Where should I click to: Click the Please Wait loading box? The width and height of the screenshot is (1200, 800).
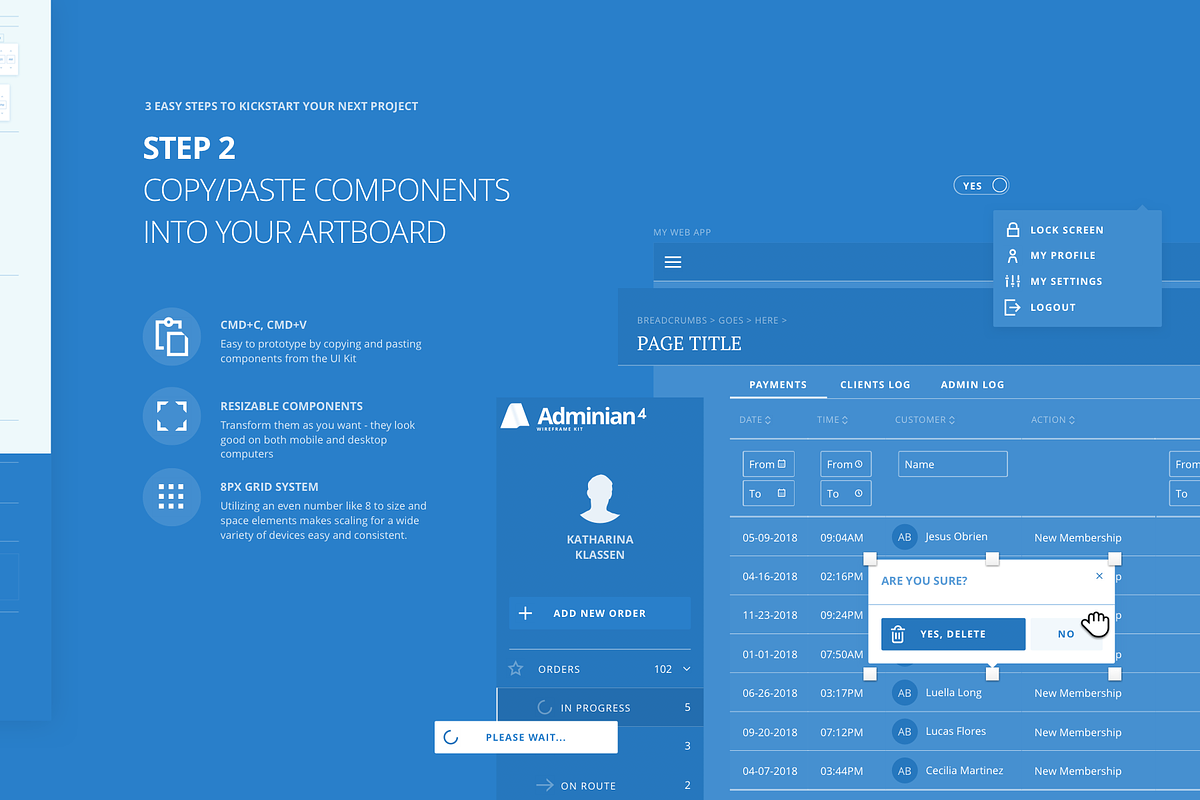coord(526,737)
